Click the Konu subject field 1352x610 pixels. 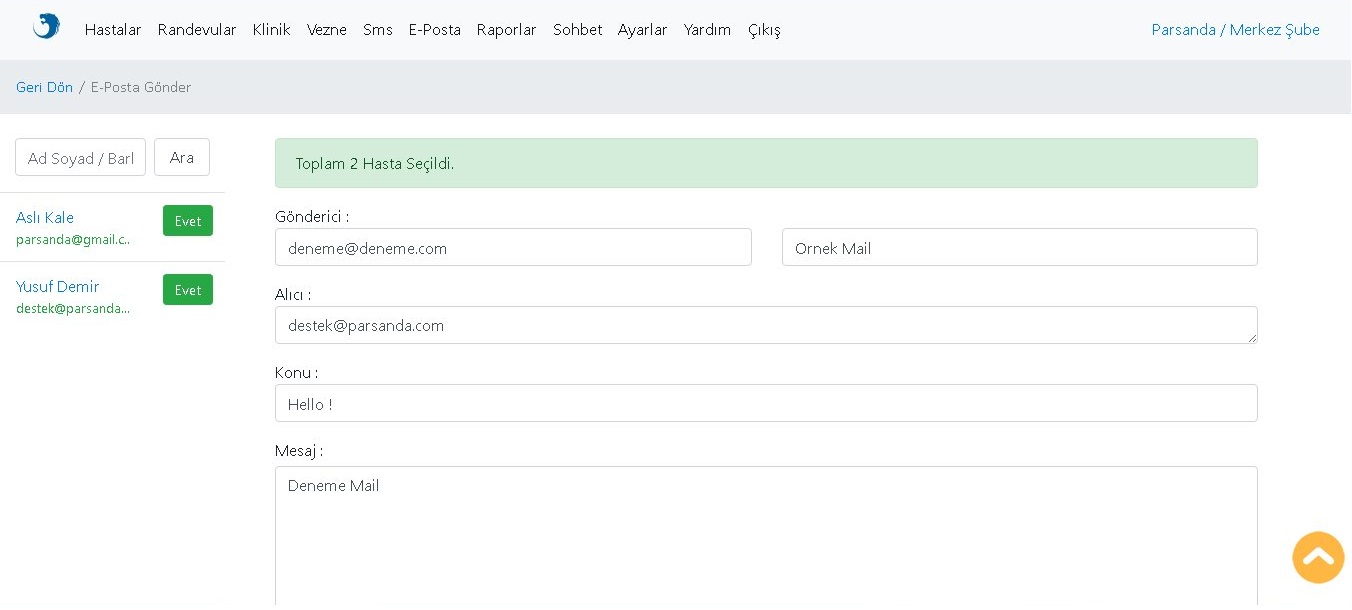pyautogui.click(x=766, y=403)
